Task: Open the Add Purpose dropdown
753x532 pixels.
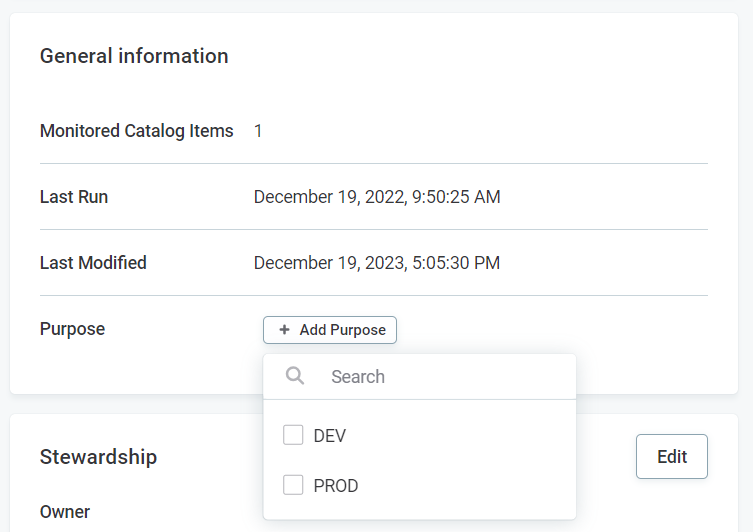Action: click(330, 330)
